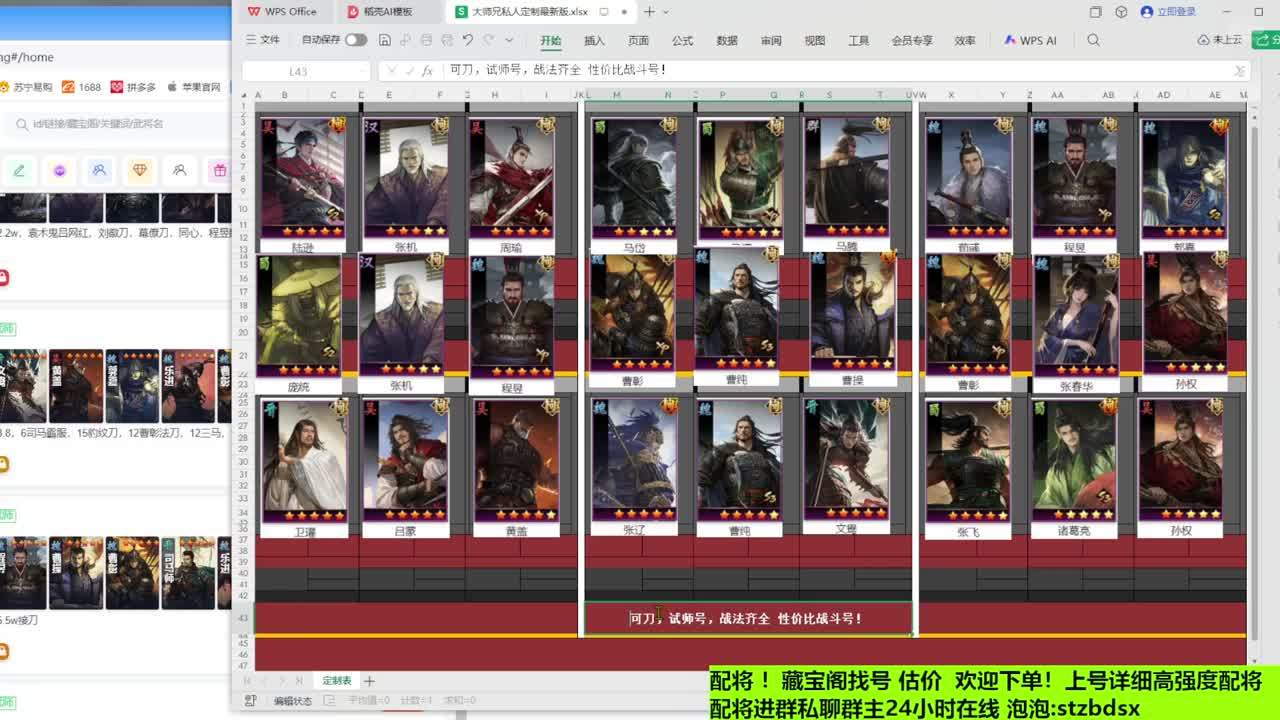Click the save icon in WPS toolbar
This screenshot has height=720, width=1280.
(x=384, y=40)
